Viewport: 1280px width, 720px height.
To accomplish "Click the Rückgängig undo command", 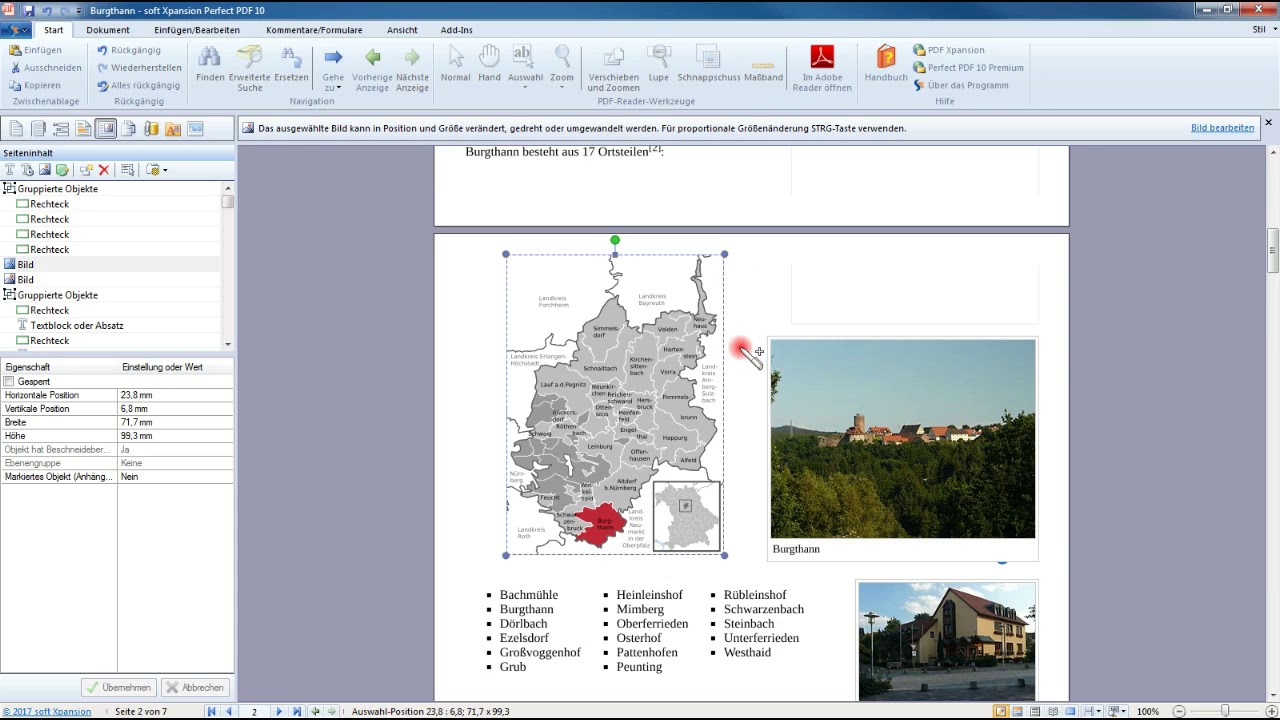I will click(x=129, y=50).
